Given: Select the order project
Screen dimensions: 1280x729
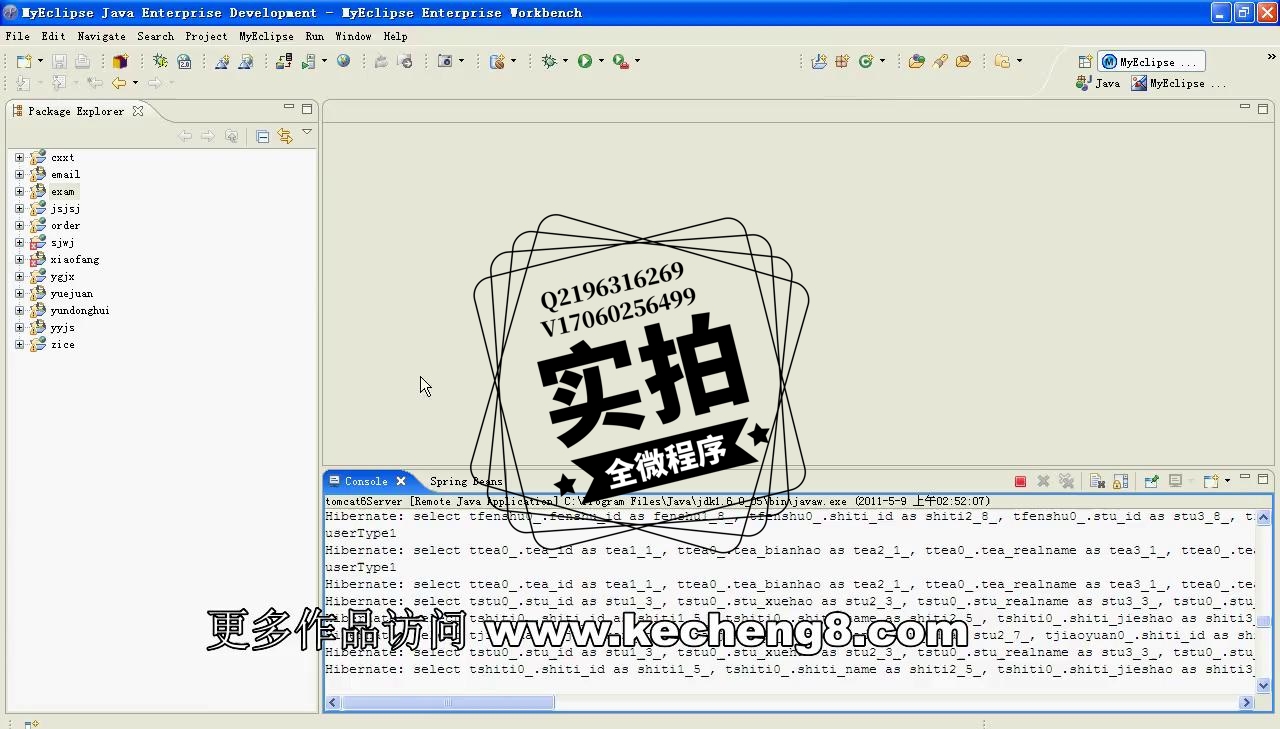Looking at the screenshot, I should click(x=66, y=225).
